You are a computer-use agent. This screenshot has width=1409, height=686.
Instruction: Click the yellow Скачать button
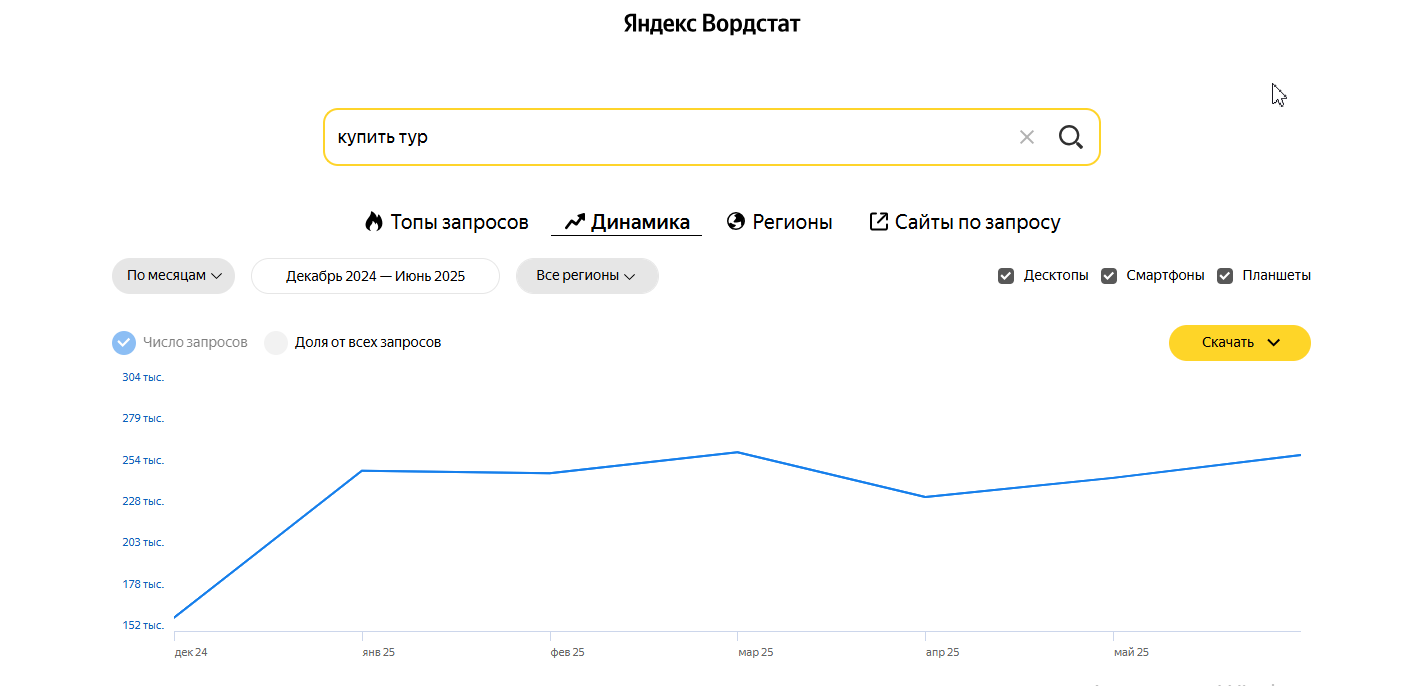coord(1227,343)
